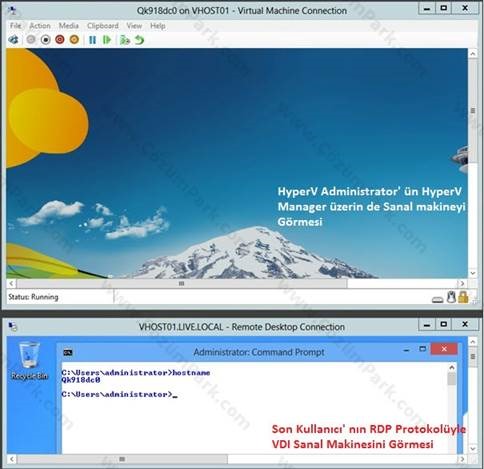Click Remote Desktop vertical scrollbar up arrow

(x=473, y=341)
